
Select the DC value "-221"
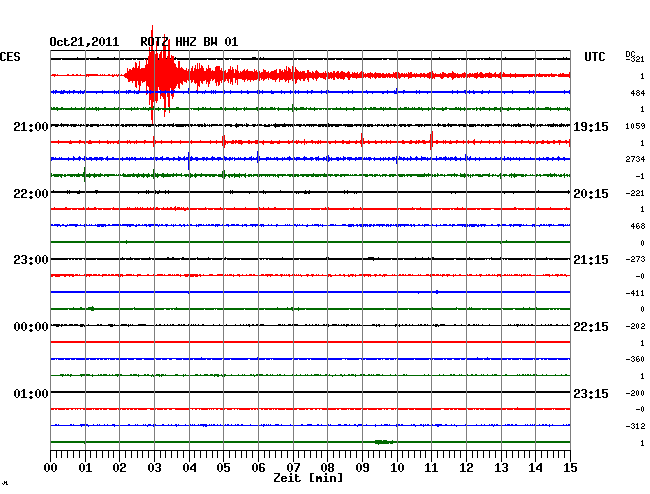coord(635,193)
